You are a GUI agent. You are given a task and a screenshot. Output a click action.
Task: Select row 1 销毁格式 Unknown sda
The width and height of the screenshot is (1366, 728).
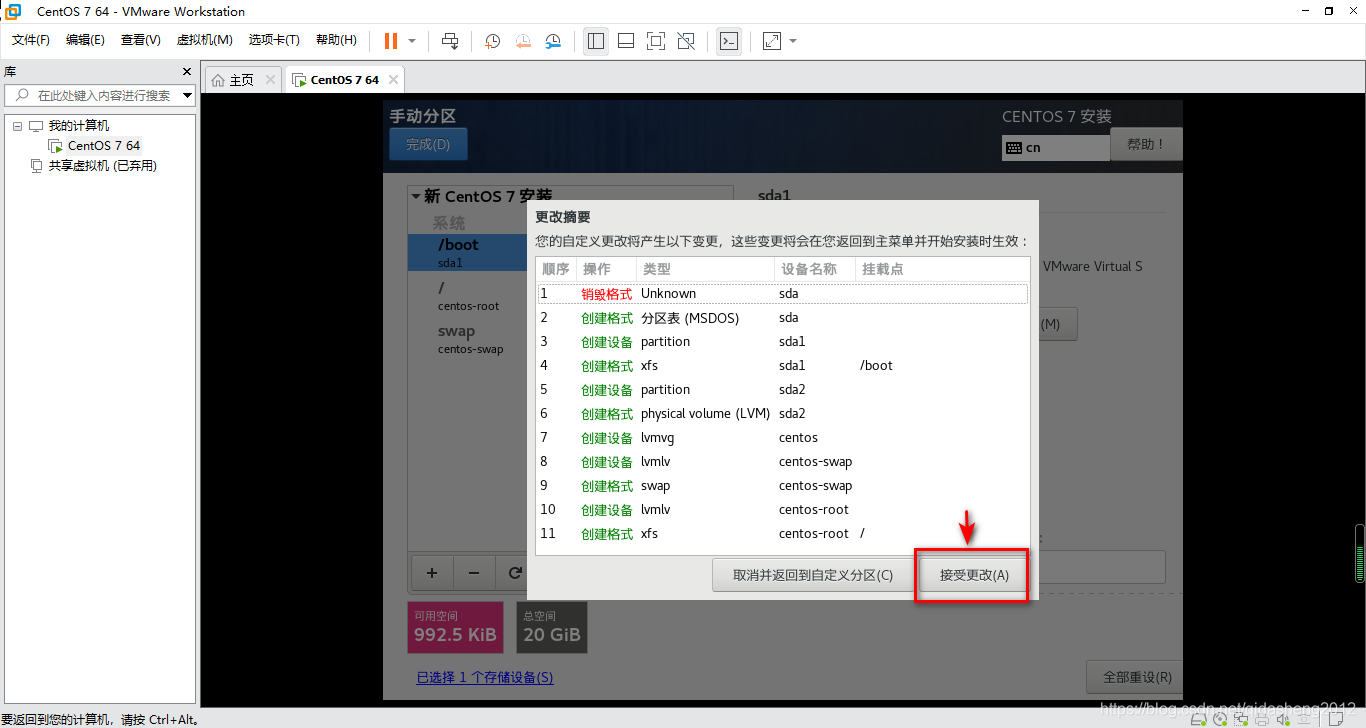click(782, 294)
